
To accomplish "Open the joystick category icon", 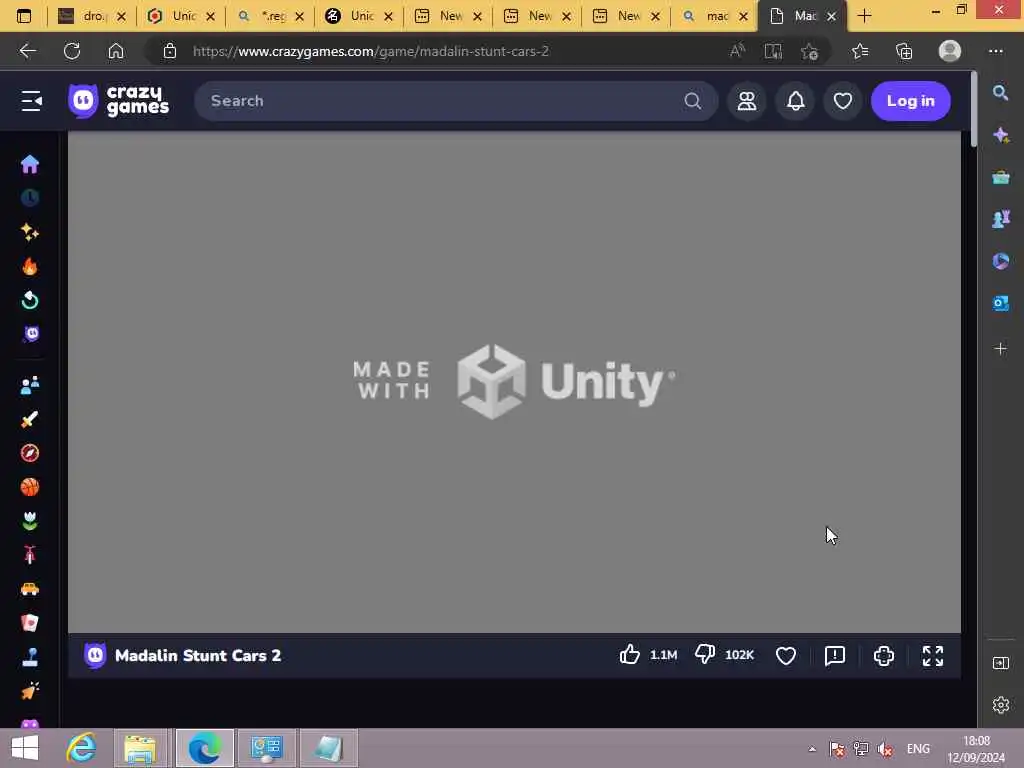I will tap(30, 657).
